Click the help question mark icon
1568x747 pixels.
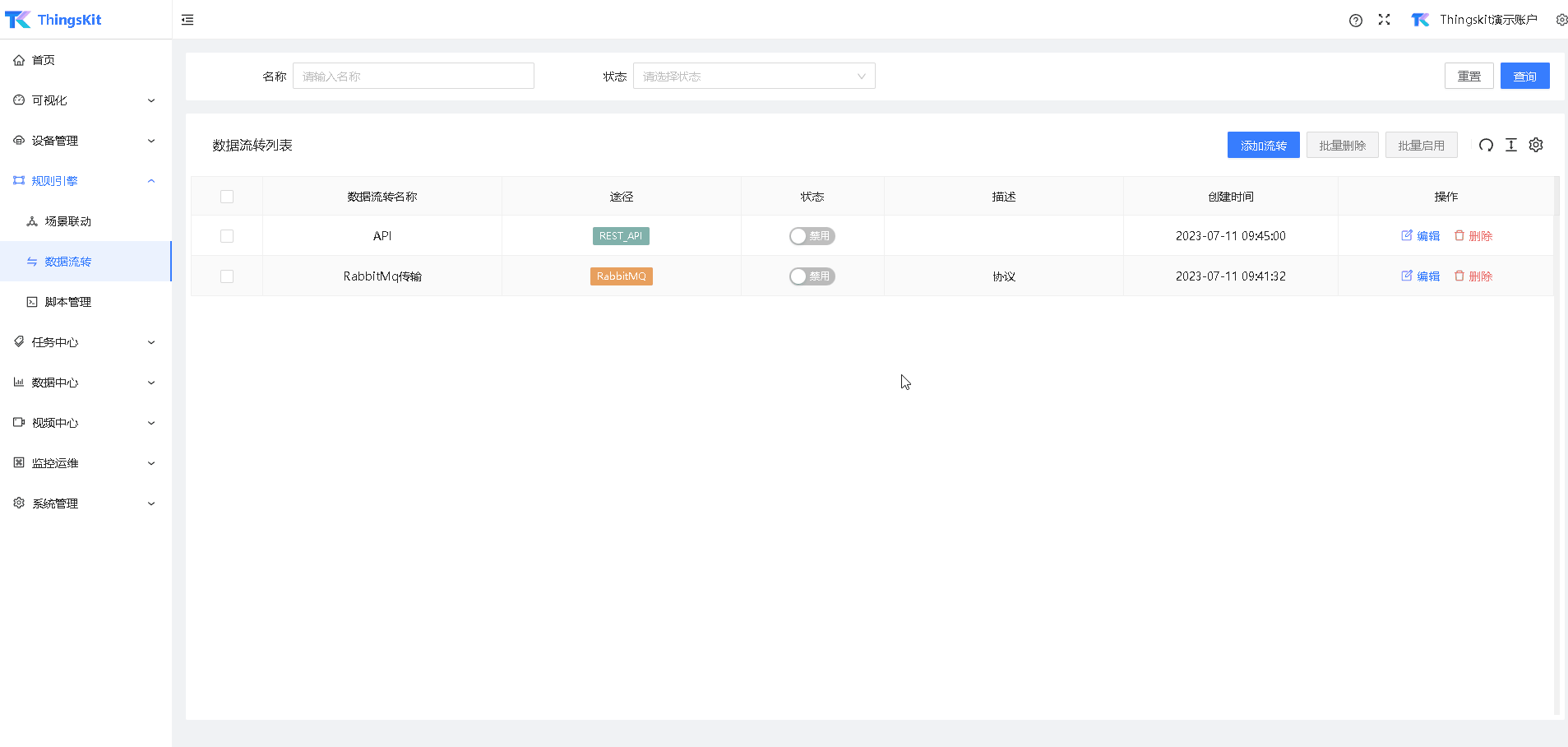click(x=1356, y=21)
